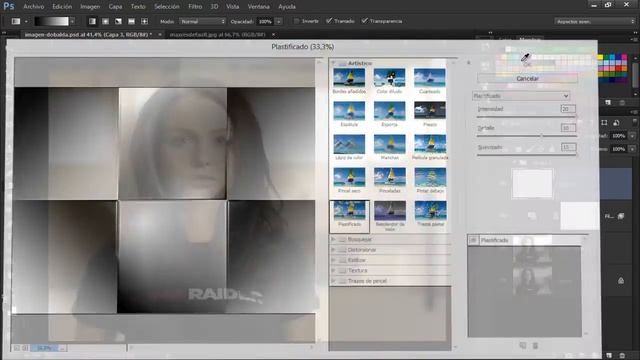Choose the Pinceladas filter thumbnail
Screen dimensions: 640x360
[389, 177]
